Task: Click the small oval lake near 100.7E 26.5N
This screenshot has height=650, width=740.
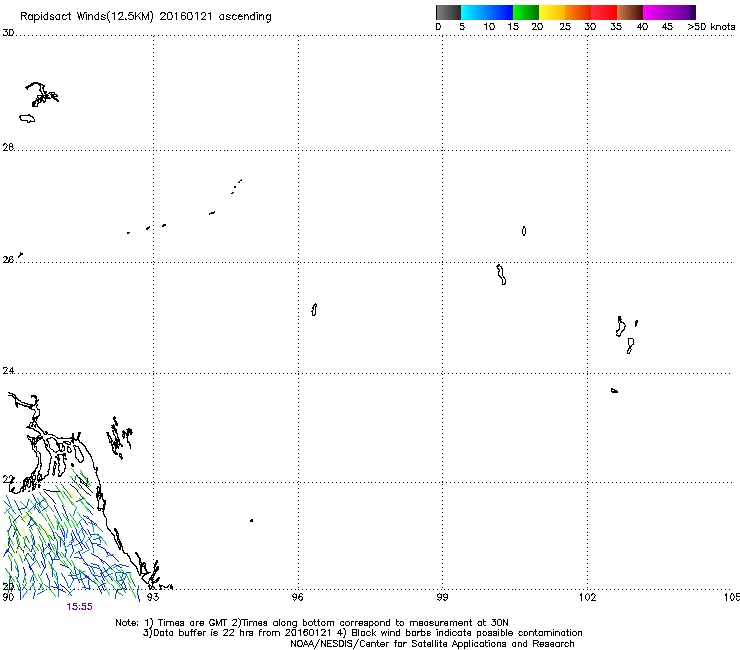Action: pos(524,231)
